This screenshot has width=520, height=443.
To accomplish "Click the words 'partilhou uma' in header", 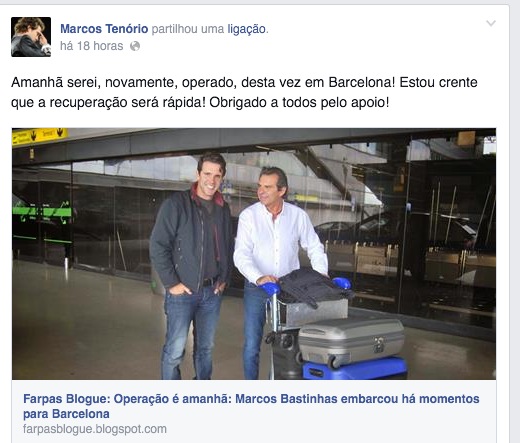I will tap(188, 29).
